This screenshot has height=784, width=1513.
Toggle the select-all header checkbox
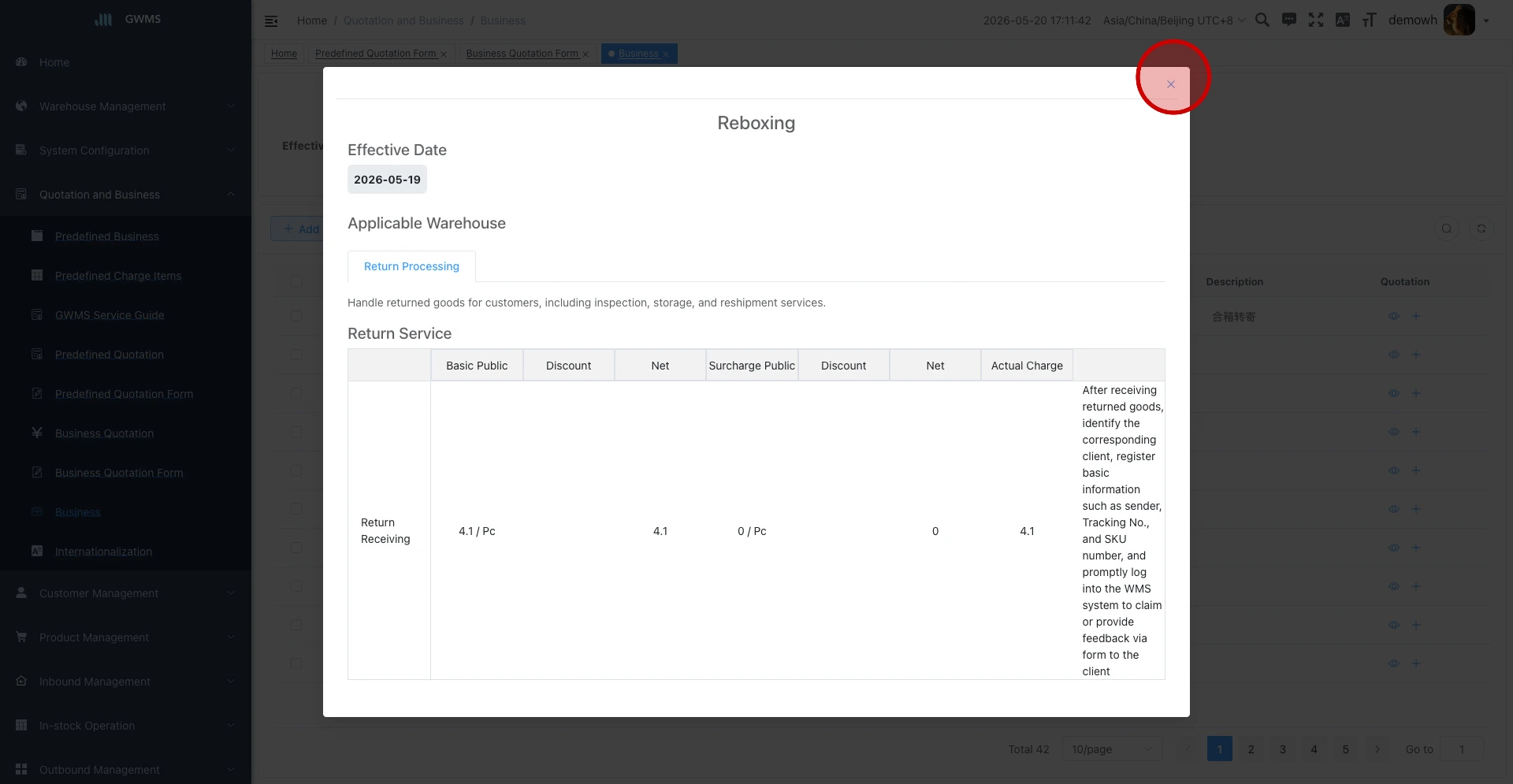coord(296,281)
